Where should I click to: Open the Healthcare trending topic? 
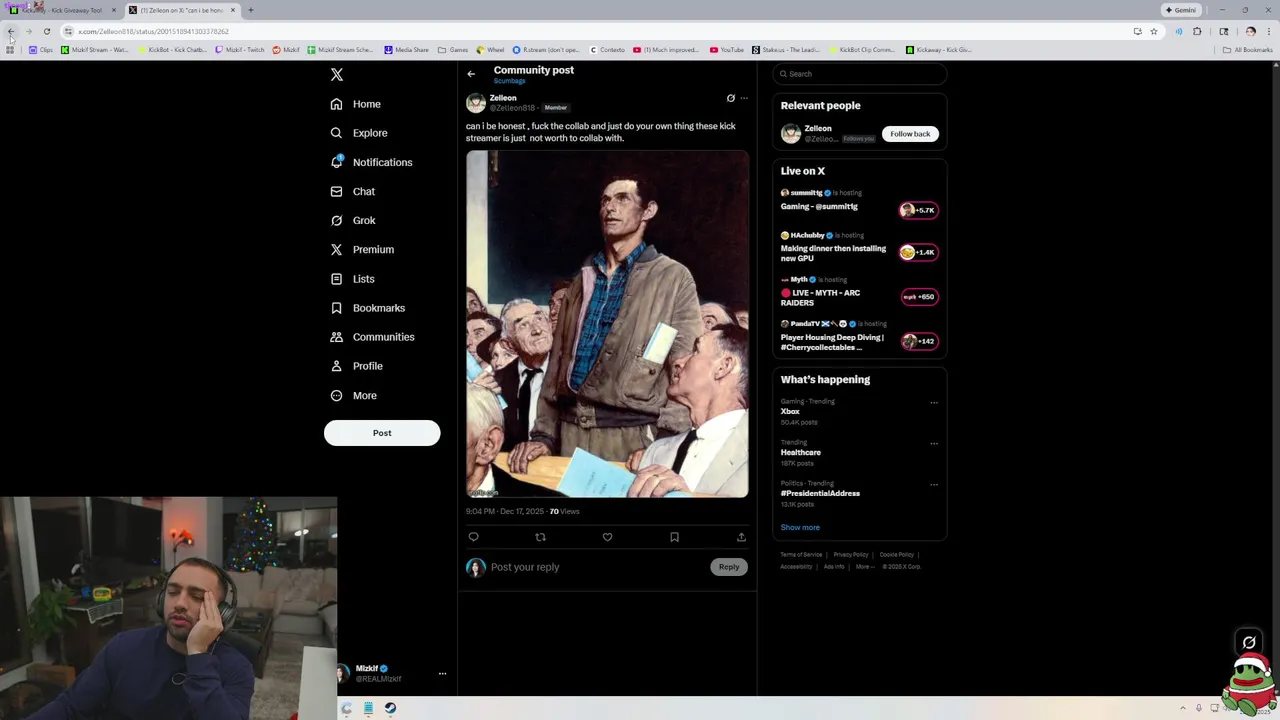tap(801, 453)
